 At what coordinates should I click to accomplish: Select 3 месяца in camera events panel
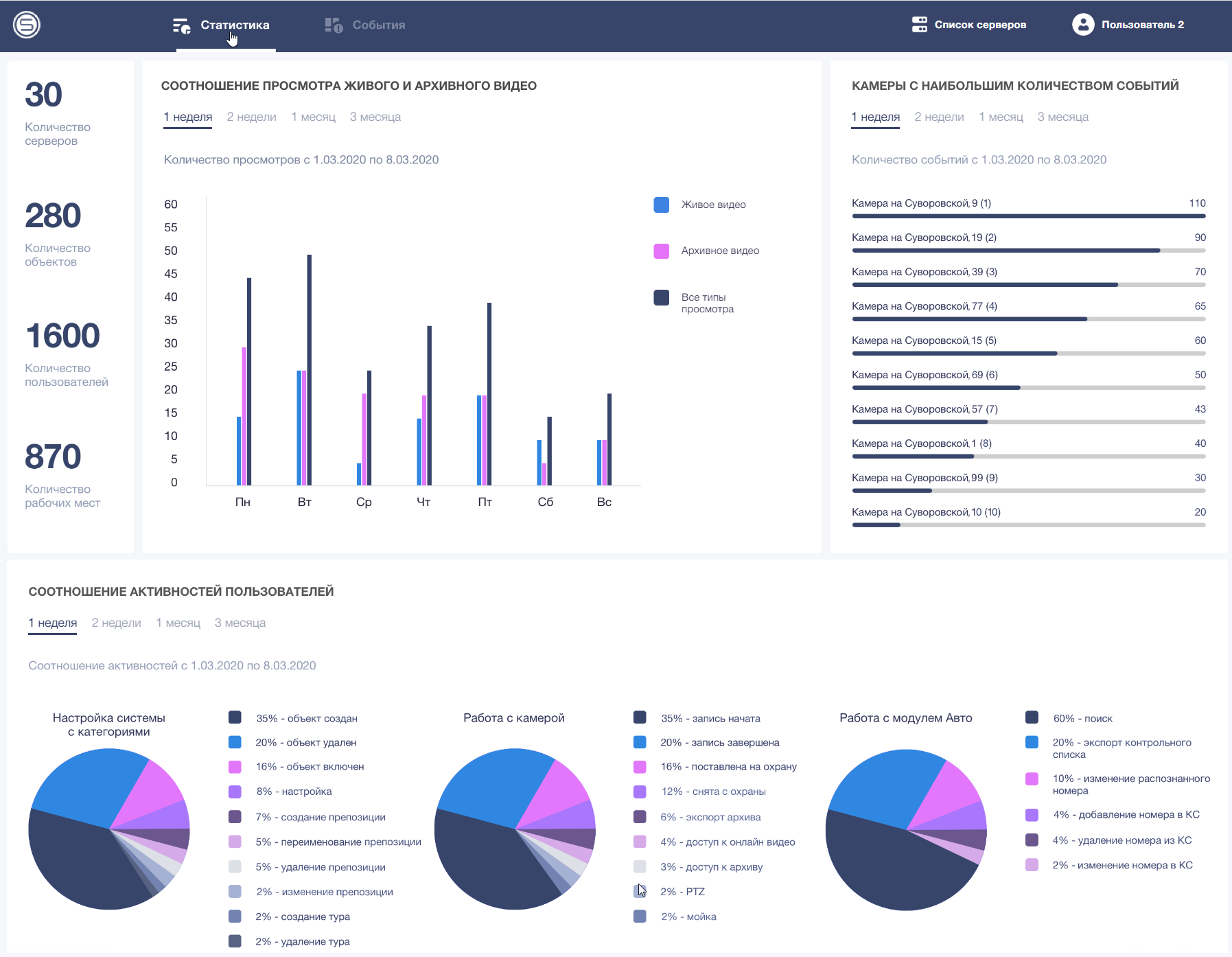pyautogui.click(x=1062, y=117)
